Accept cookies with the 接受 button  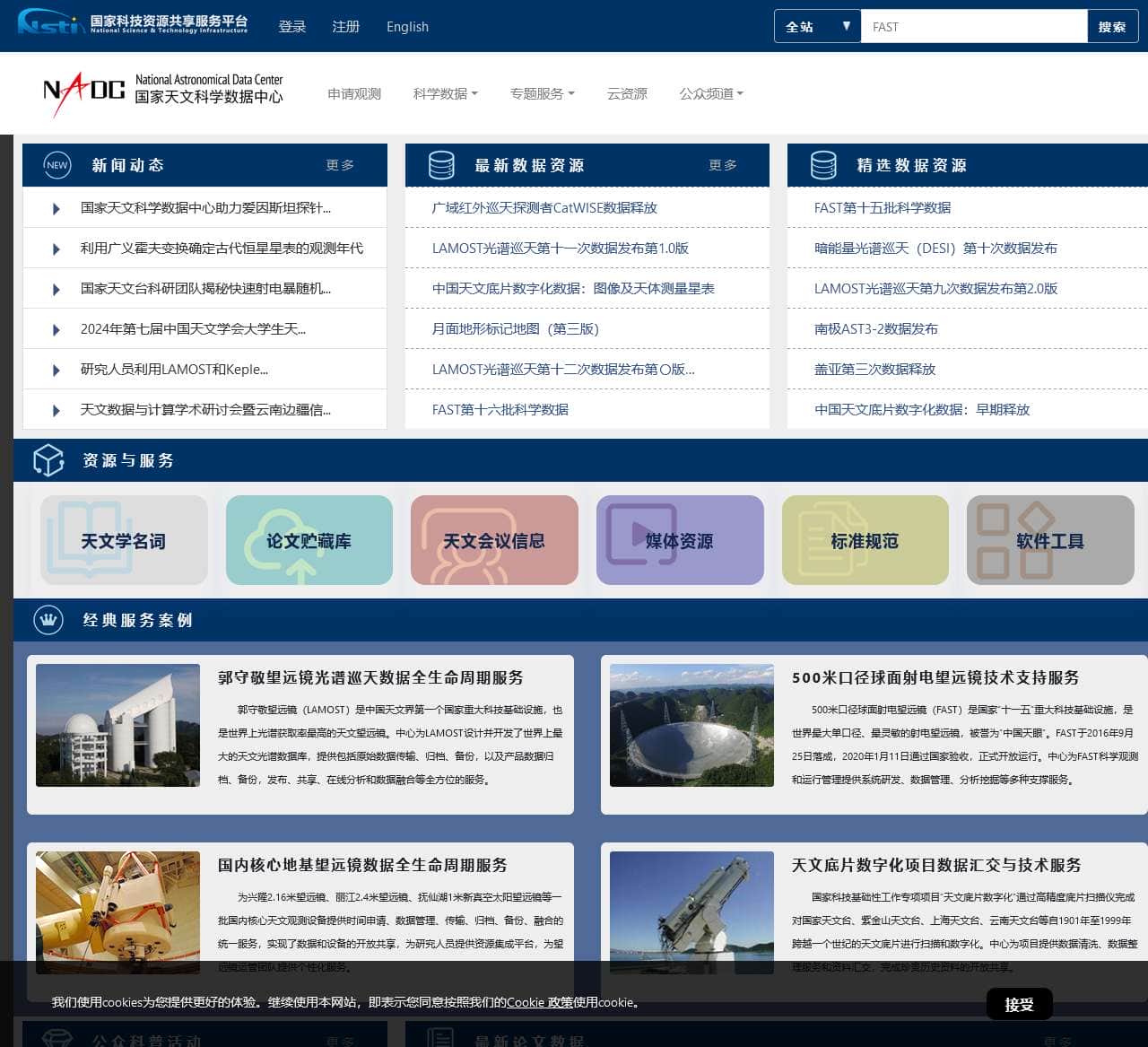1019,1004
